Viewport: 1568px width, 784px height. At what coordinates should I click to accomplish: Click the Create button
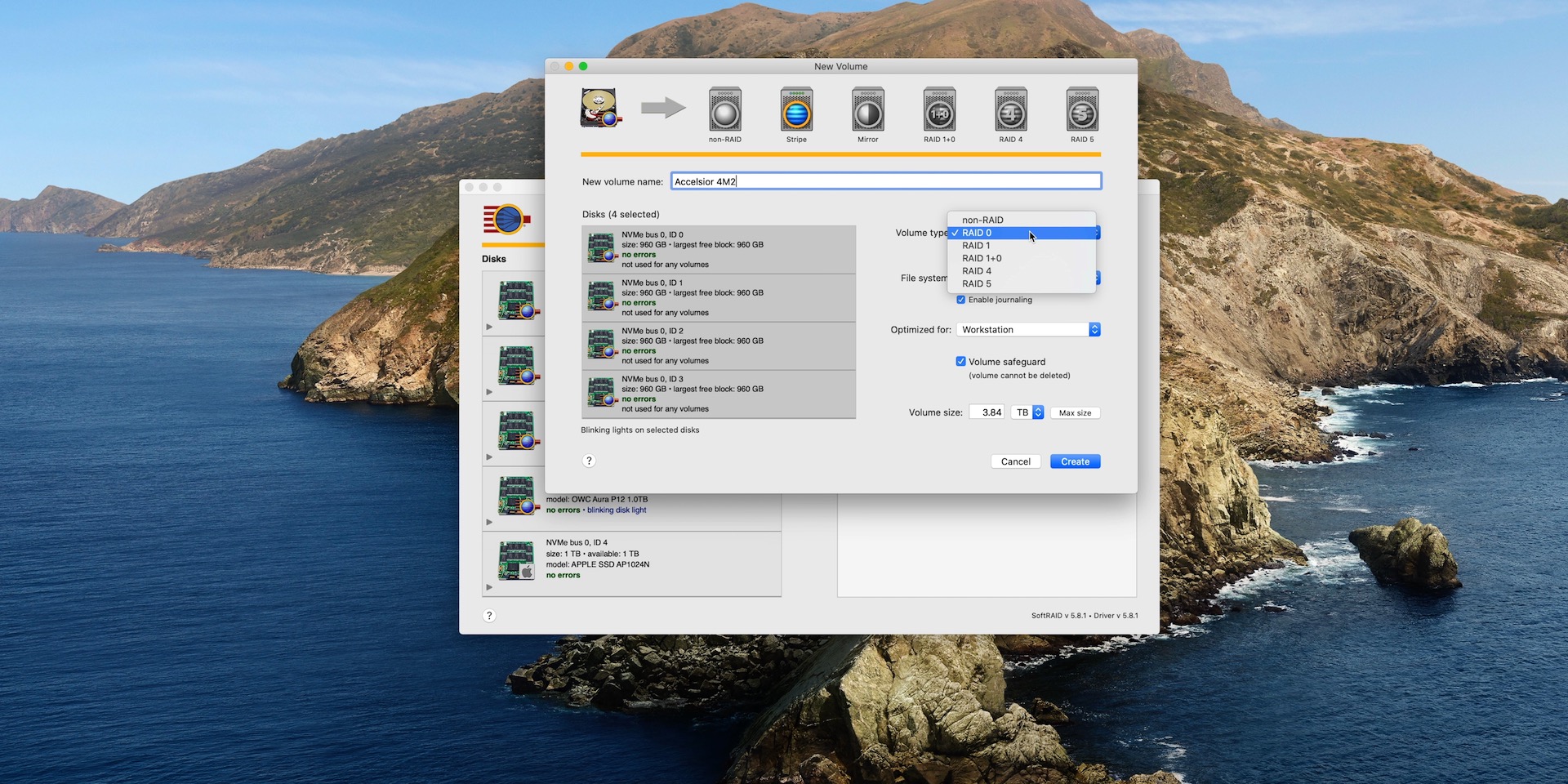coord(1075,461)
